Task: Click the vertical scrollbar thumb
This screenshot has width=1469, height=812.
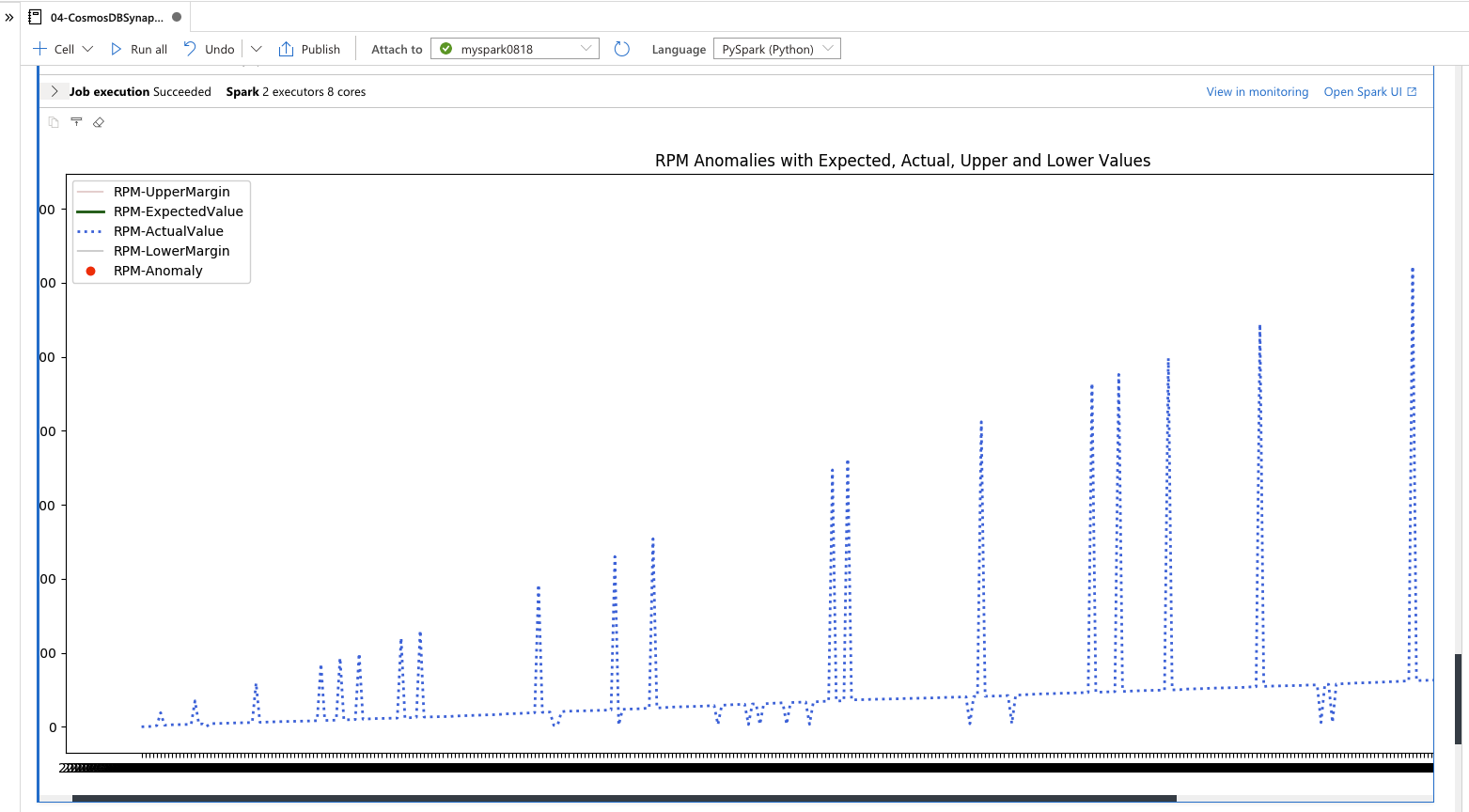Action: [1458, 699]
